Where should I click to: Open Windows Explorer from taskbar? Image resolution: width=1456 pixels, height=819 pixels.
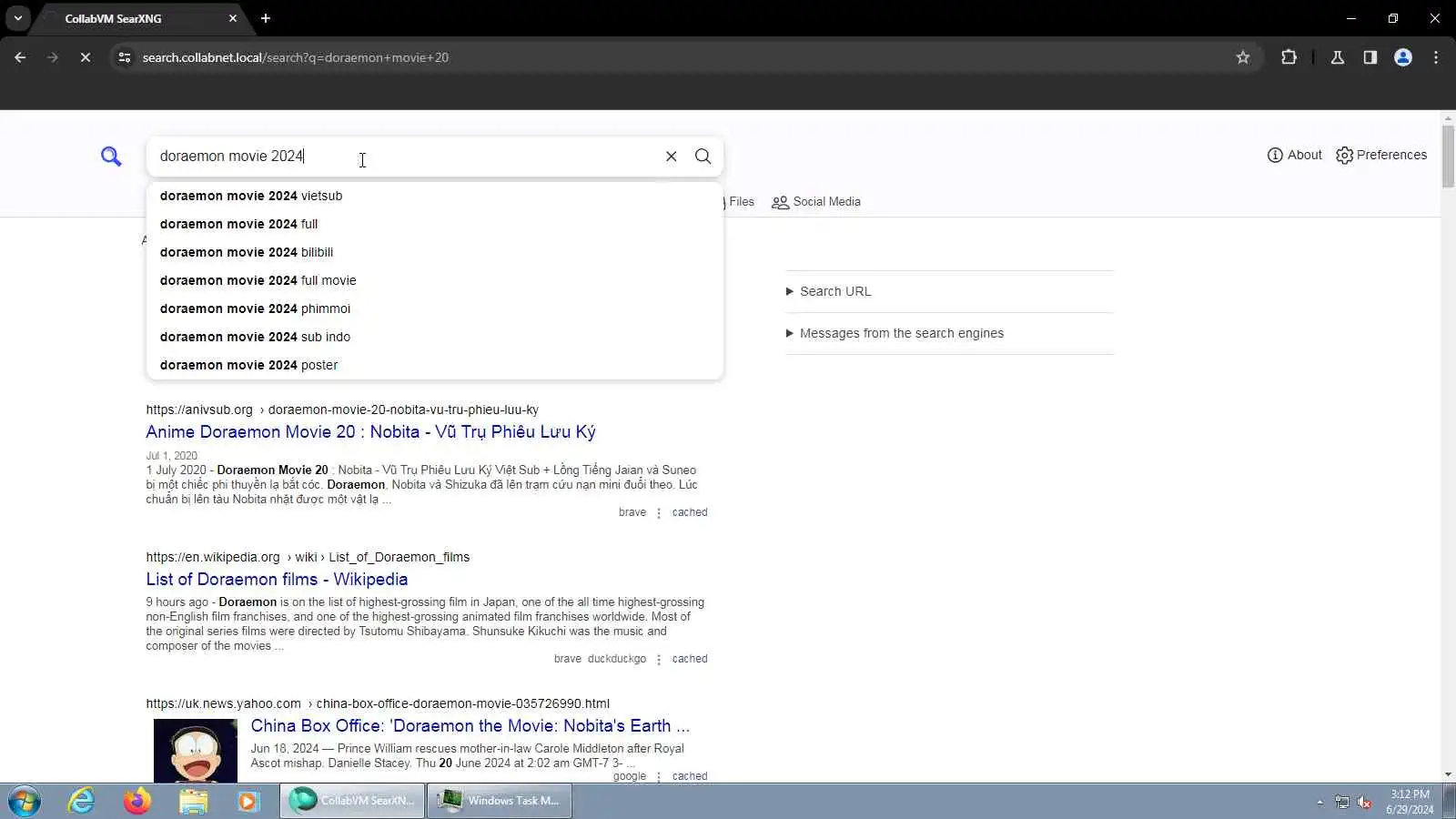tap(193, 801)
